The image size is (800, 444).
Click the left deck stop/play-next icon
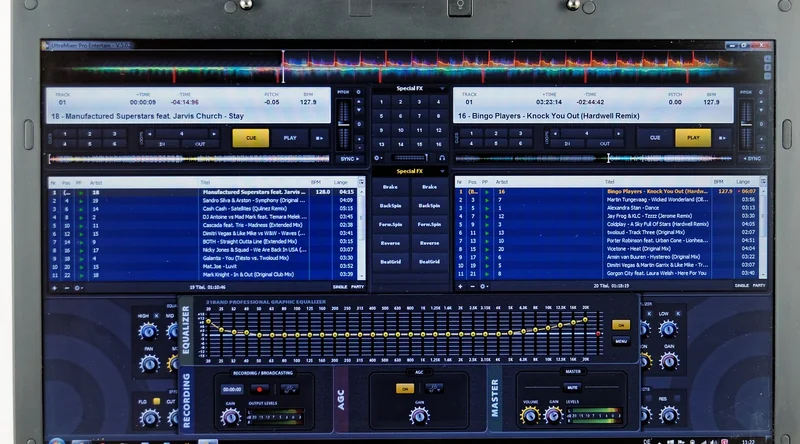319,138
